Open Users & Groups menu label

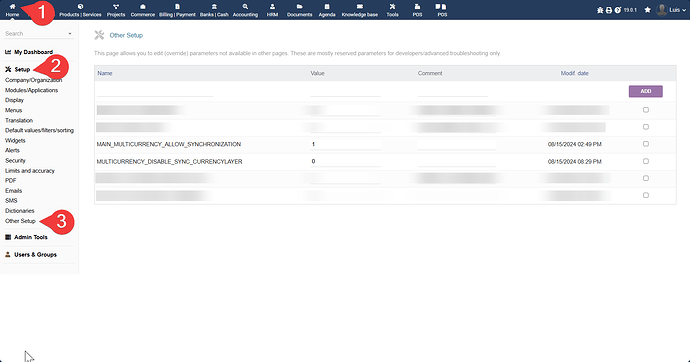35,255
